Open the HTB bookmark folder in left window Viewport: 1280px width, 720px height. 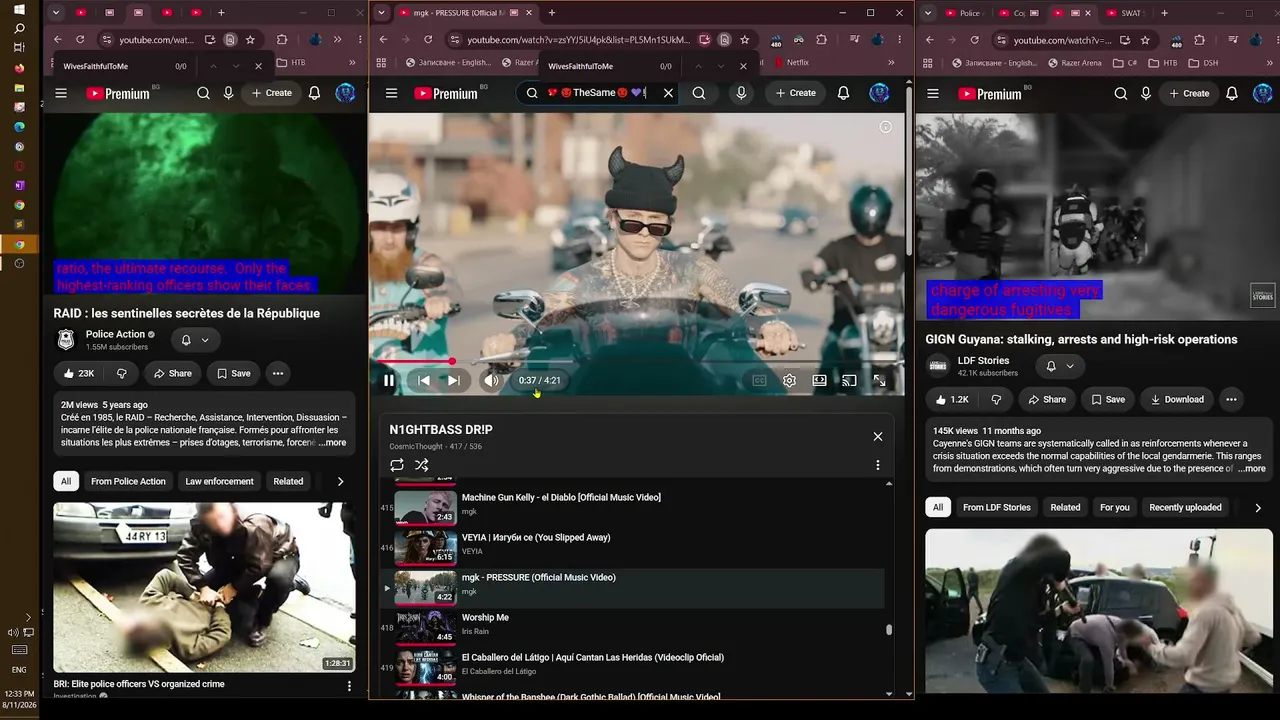[291, 62]
